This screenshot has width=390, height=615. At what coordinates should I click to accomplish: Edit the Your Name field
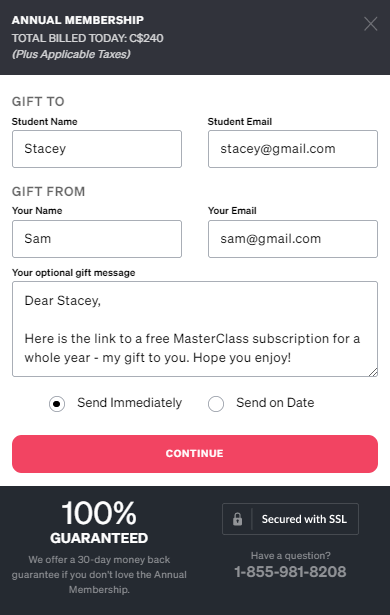coord(97,239)
